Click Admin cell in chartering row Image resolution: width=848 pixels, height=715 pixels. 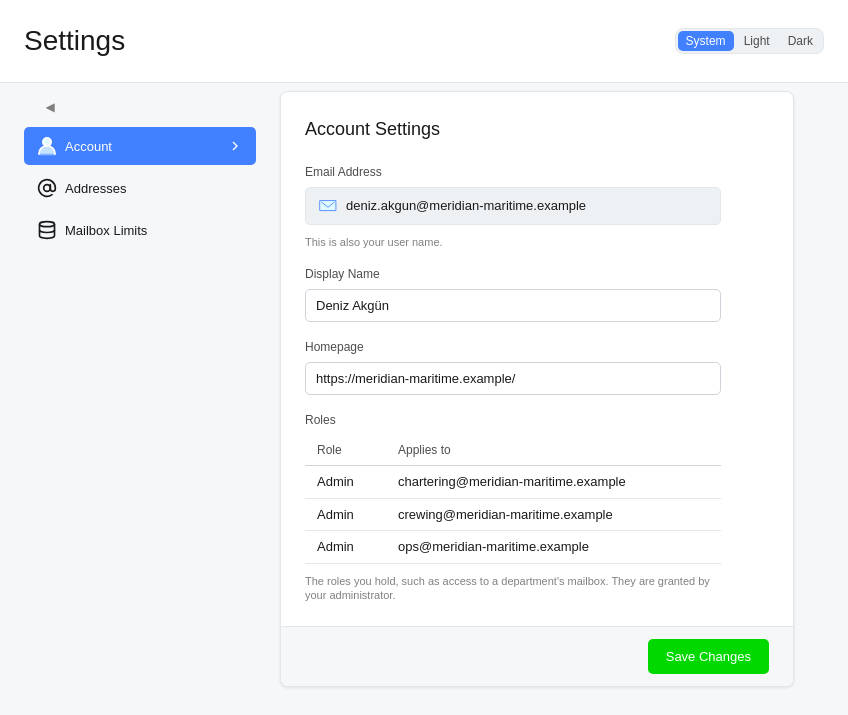tap(335, 482)
